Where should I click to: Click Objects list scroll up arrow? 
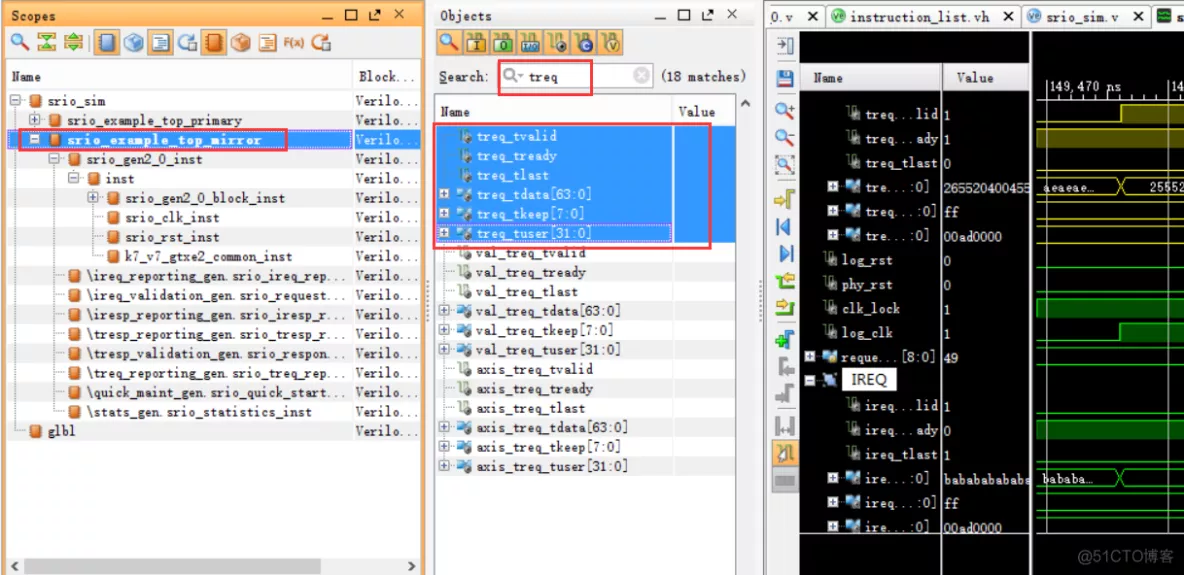[x=745, y=103]
